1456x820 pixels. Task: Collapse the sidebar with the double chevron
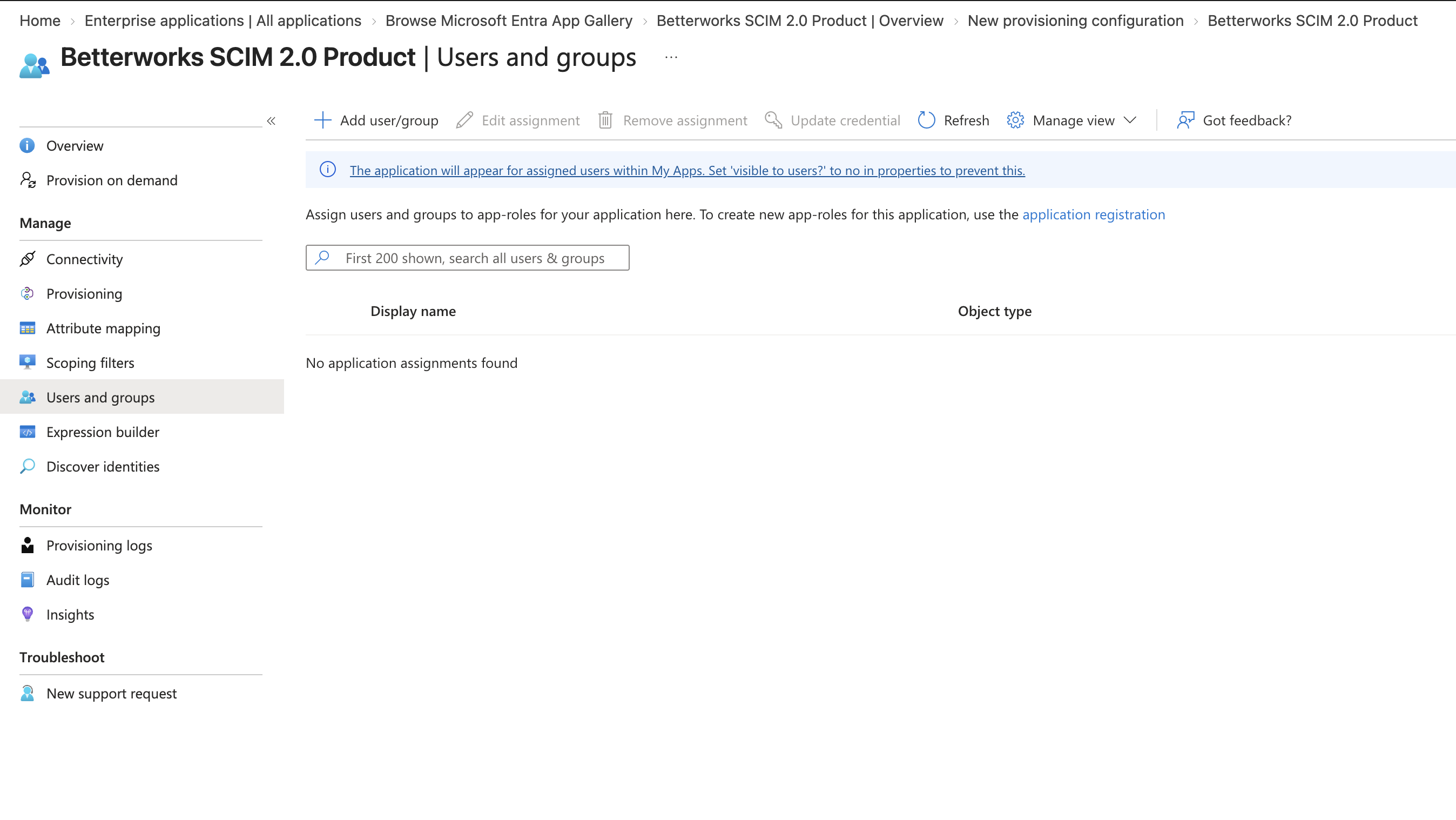271,120
